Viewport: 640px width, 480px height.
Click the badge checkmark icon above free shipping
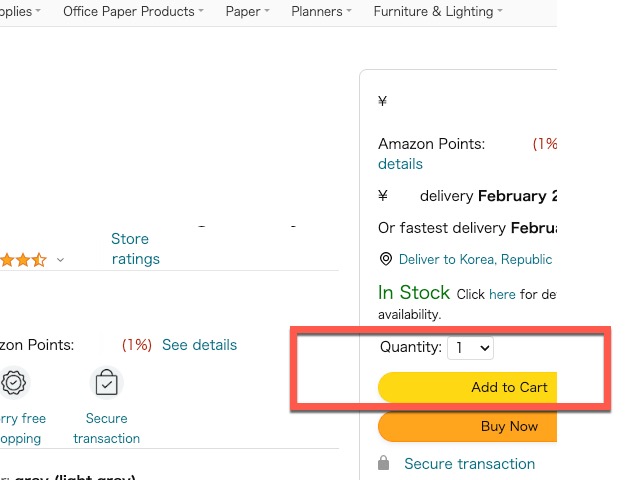point(13,382)
